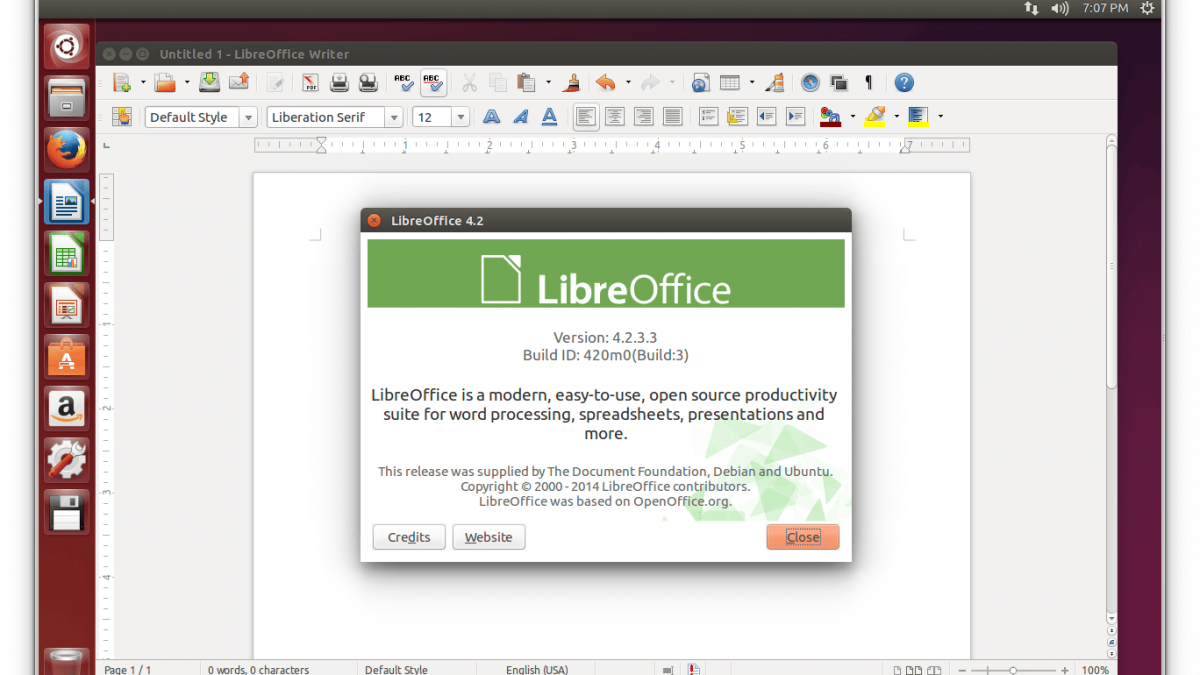The height and width of the screenshot is (675, 1200).
Task: Click the Undo arrow icon
Action: coord(606,83)
